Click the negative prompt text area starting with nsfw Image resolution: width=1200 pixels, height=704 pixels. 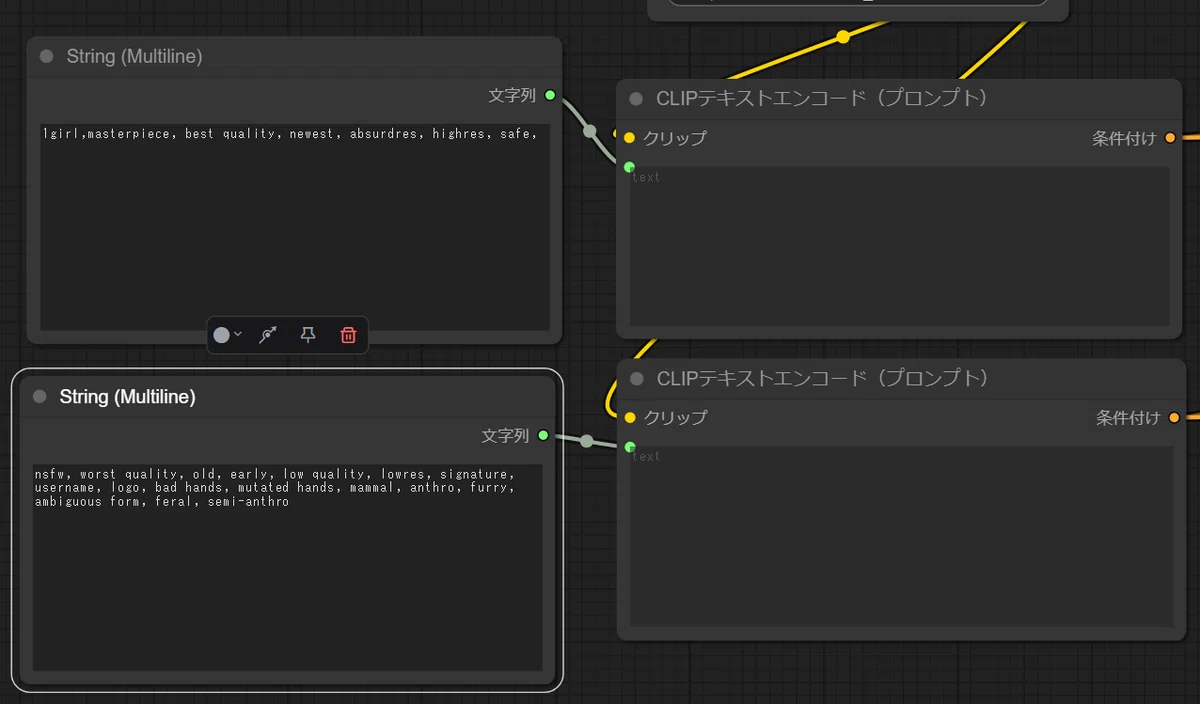[288, 567]
